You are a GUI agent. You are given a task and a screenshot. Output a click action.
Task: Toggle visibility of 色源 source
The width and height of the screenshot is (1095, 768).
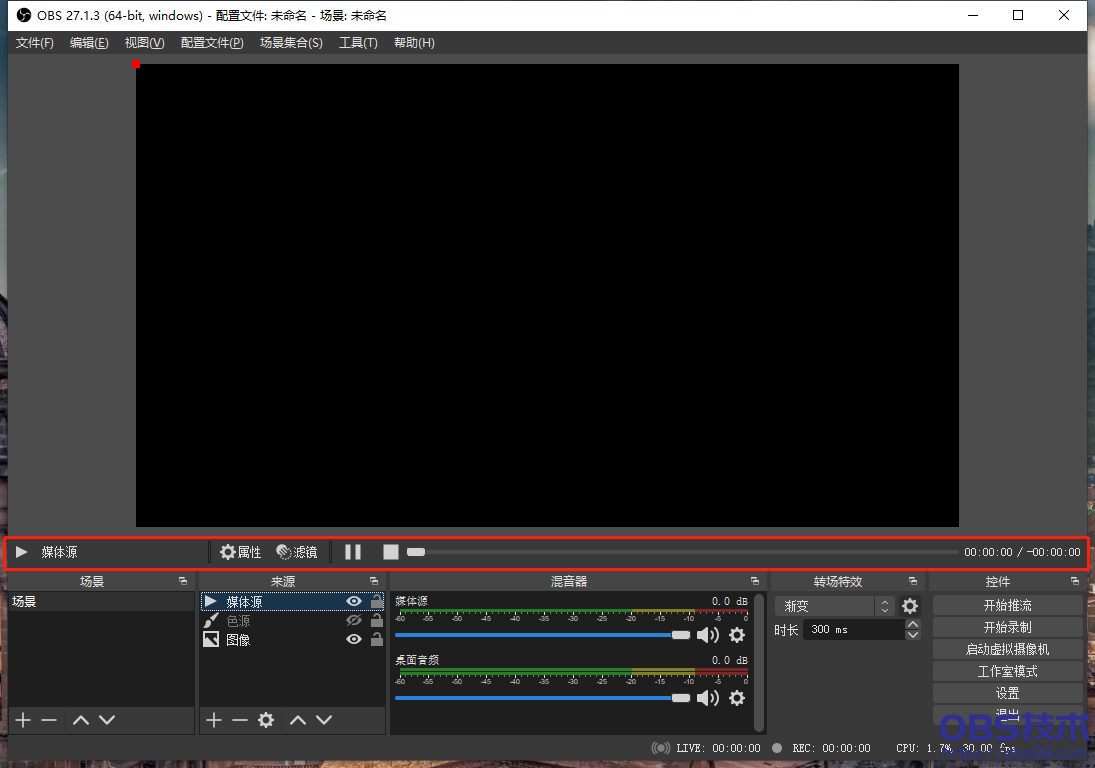[354, 620]
